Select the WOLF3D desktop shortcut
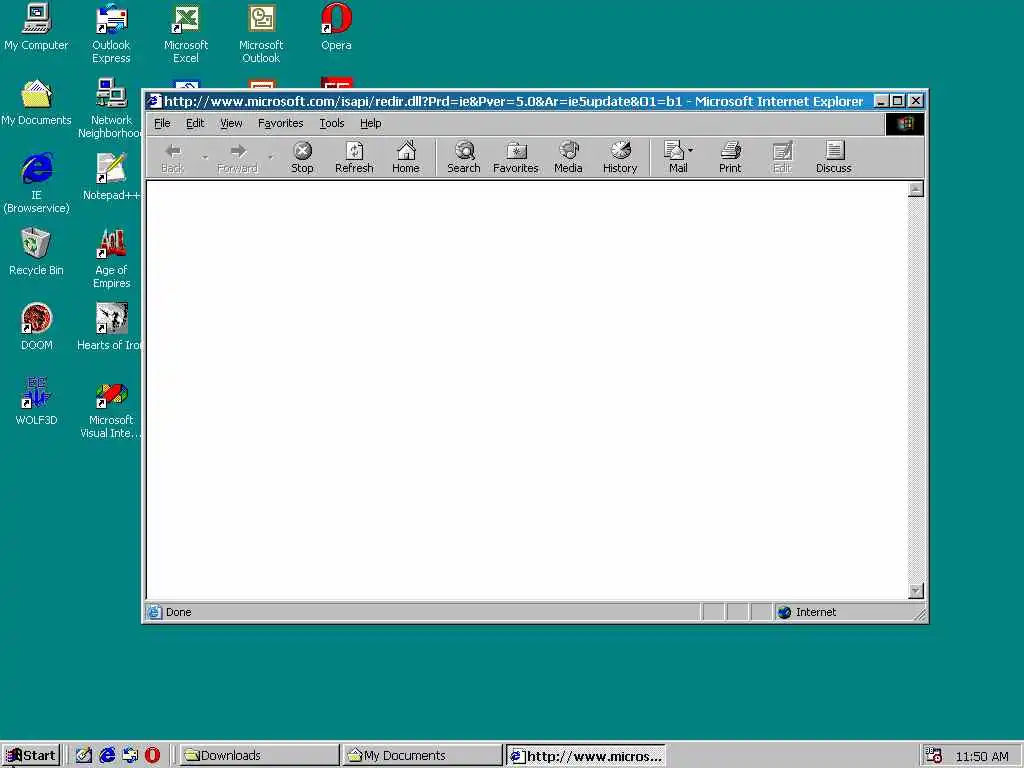Image resolution: width=1024 pixels, height=768 pixels. [x=36, y=402]
